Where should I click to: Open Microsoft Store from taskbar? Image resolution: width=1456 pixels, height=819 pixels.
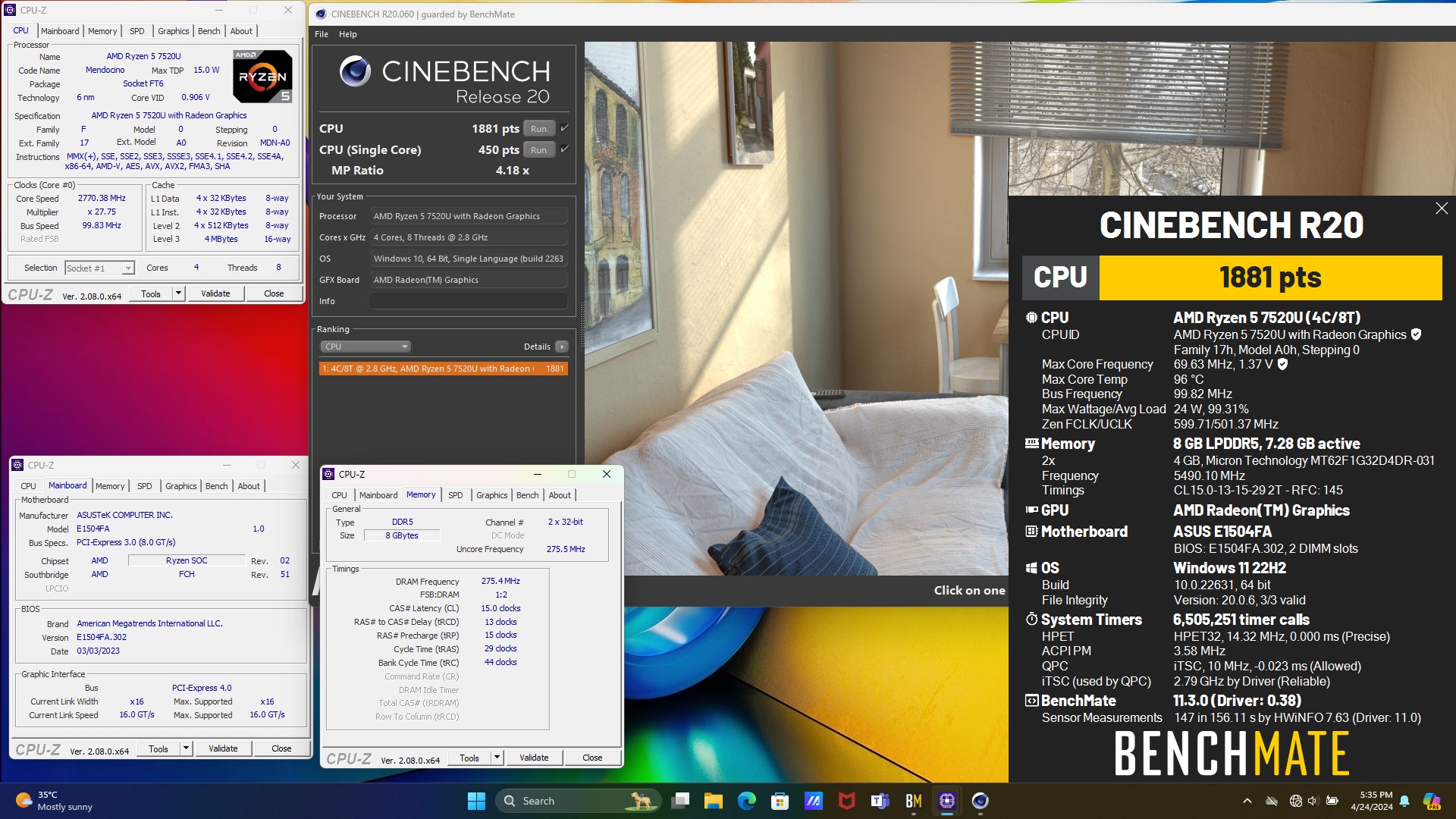[780, 801]
